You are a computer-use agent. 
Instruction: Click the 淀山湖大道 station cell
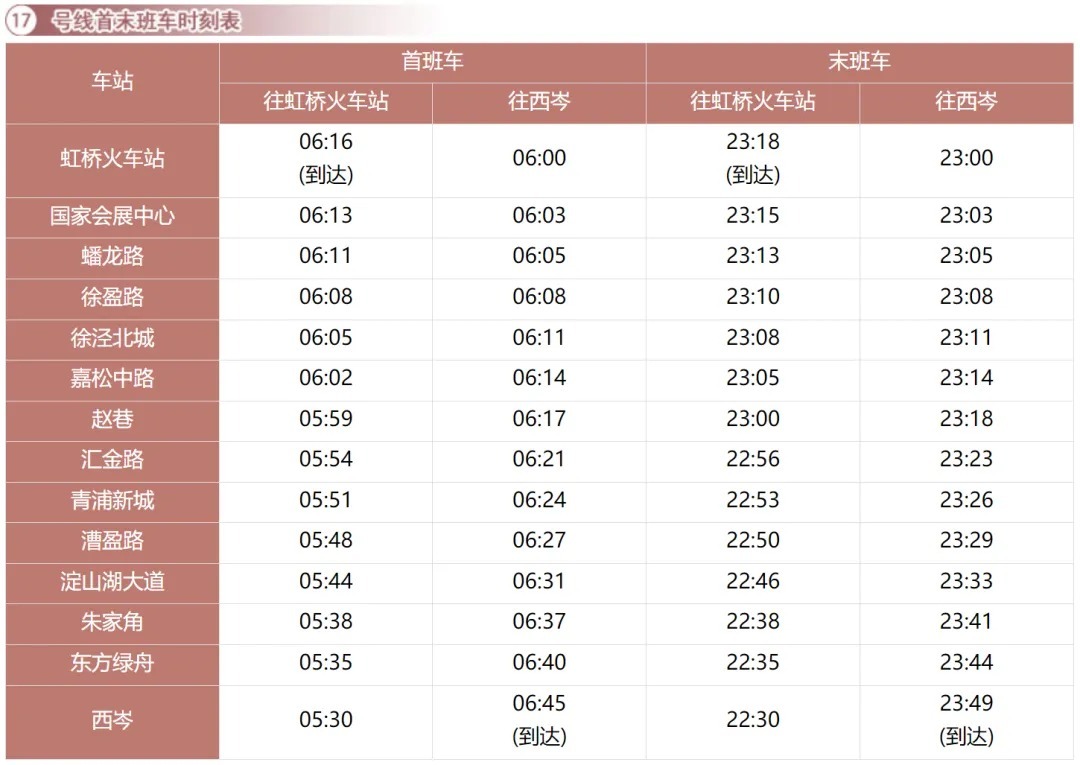point(112,581)
